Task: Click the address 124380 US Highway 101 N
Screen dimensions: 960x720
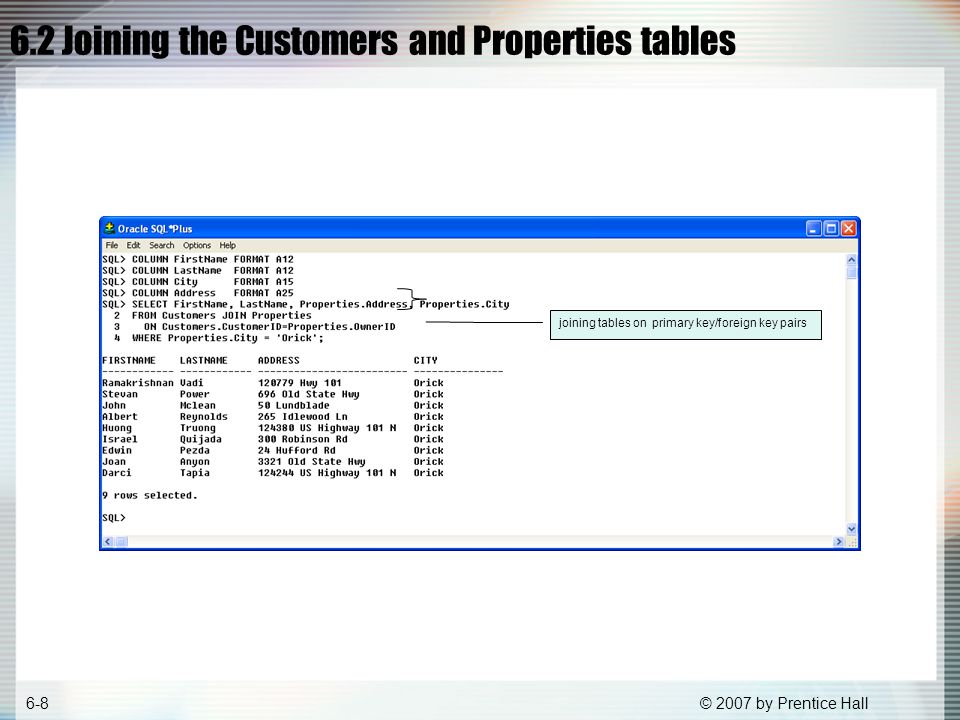Action: [327, 428]
